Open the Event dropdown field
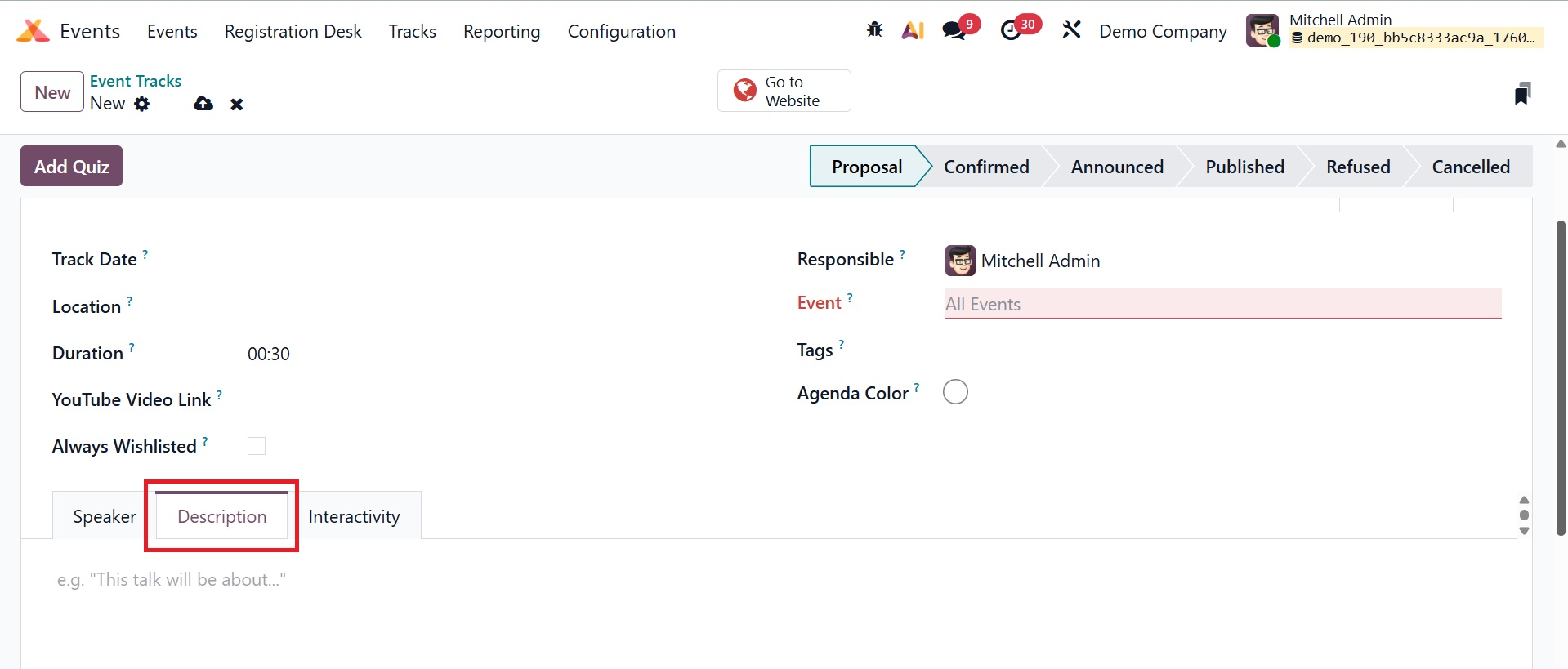The width and height of the screenshot is (1568, 669). (1222, 304)
